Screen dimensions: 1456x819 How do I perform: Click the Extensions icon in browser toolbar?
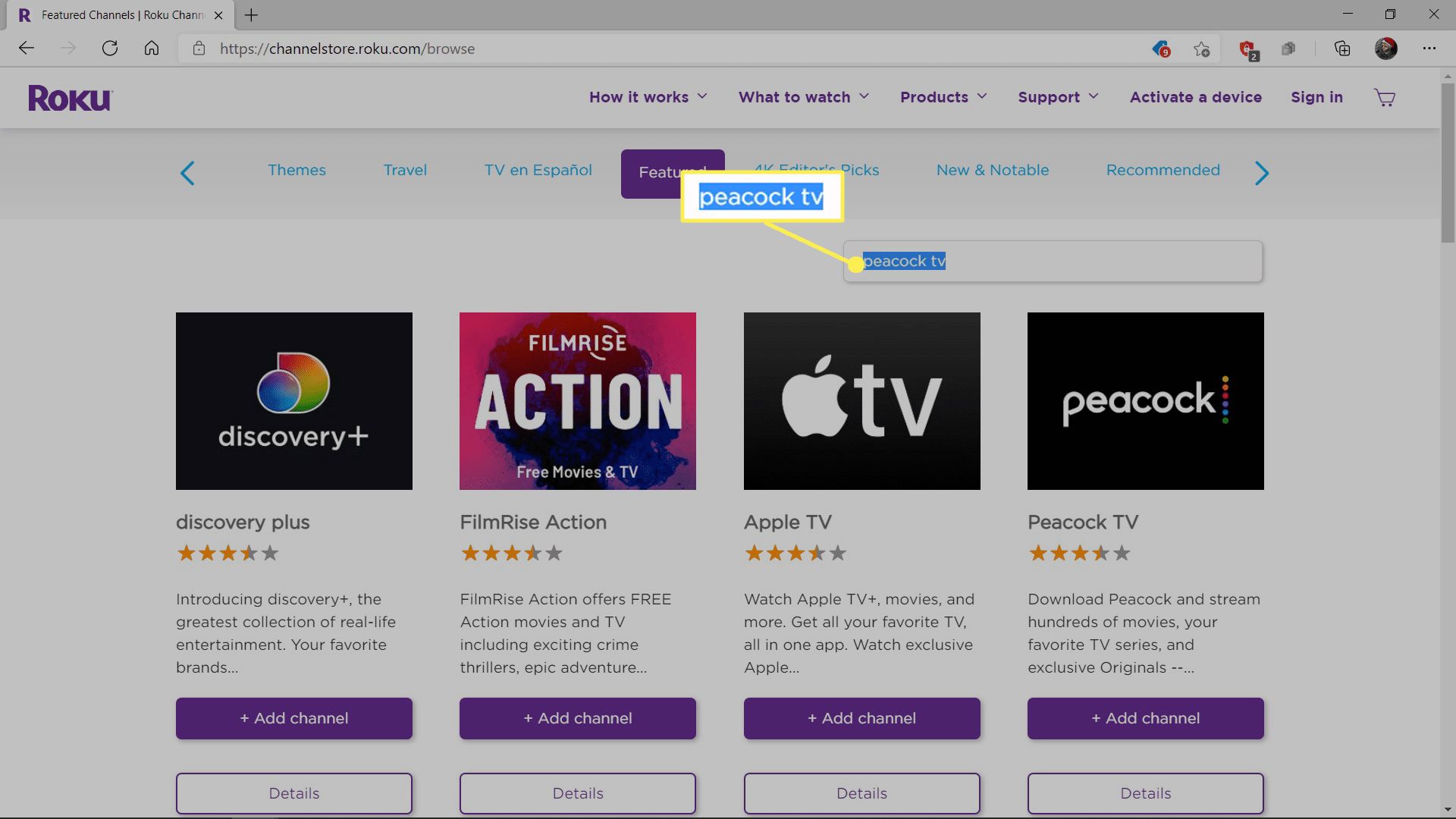(1289, 48)
